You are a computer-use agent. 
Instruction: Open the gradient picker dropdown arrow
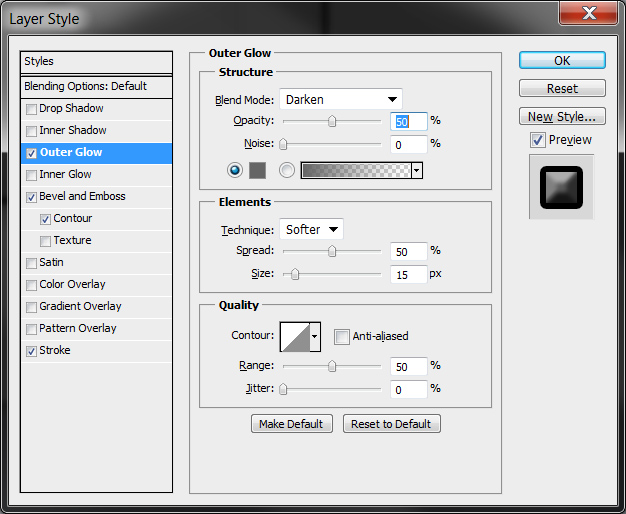[417, 171]
